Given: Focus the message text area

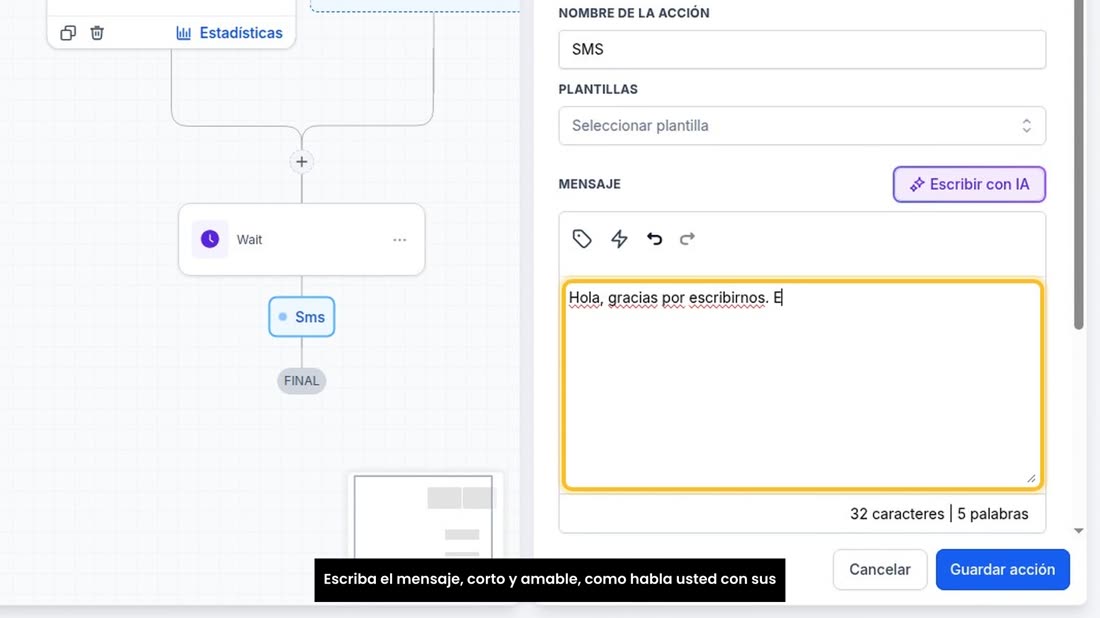Looking at the screenshot, I should [802, 384].
